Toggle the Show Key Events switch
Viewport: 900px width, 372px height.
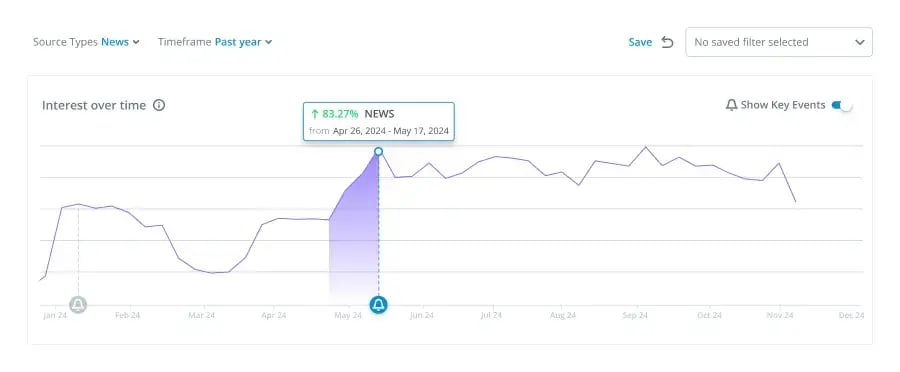tap(841, 105)
